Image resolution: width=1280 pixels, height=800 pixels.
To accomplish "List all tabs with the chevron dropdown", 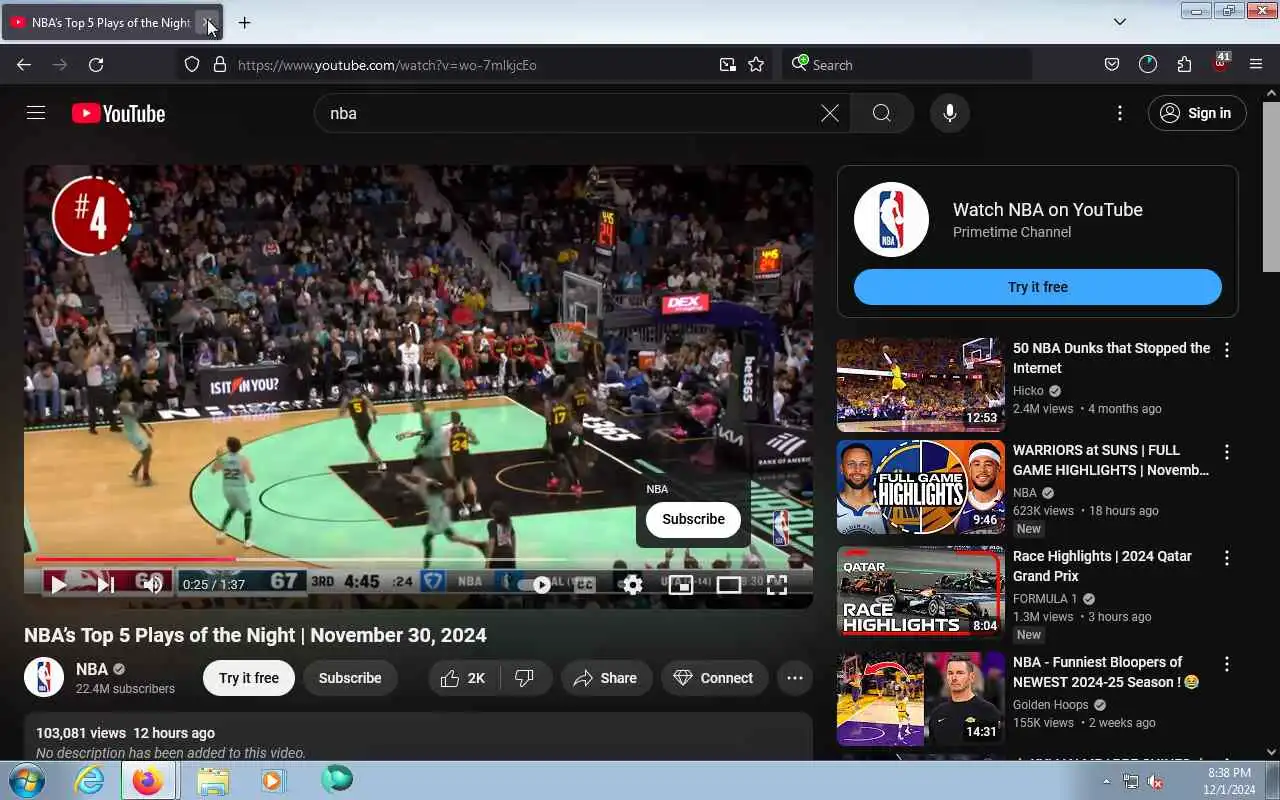I will coord(1120,22).
